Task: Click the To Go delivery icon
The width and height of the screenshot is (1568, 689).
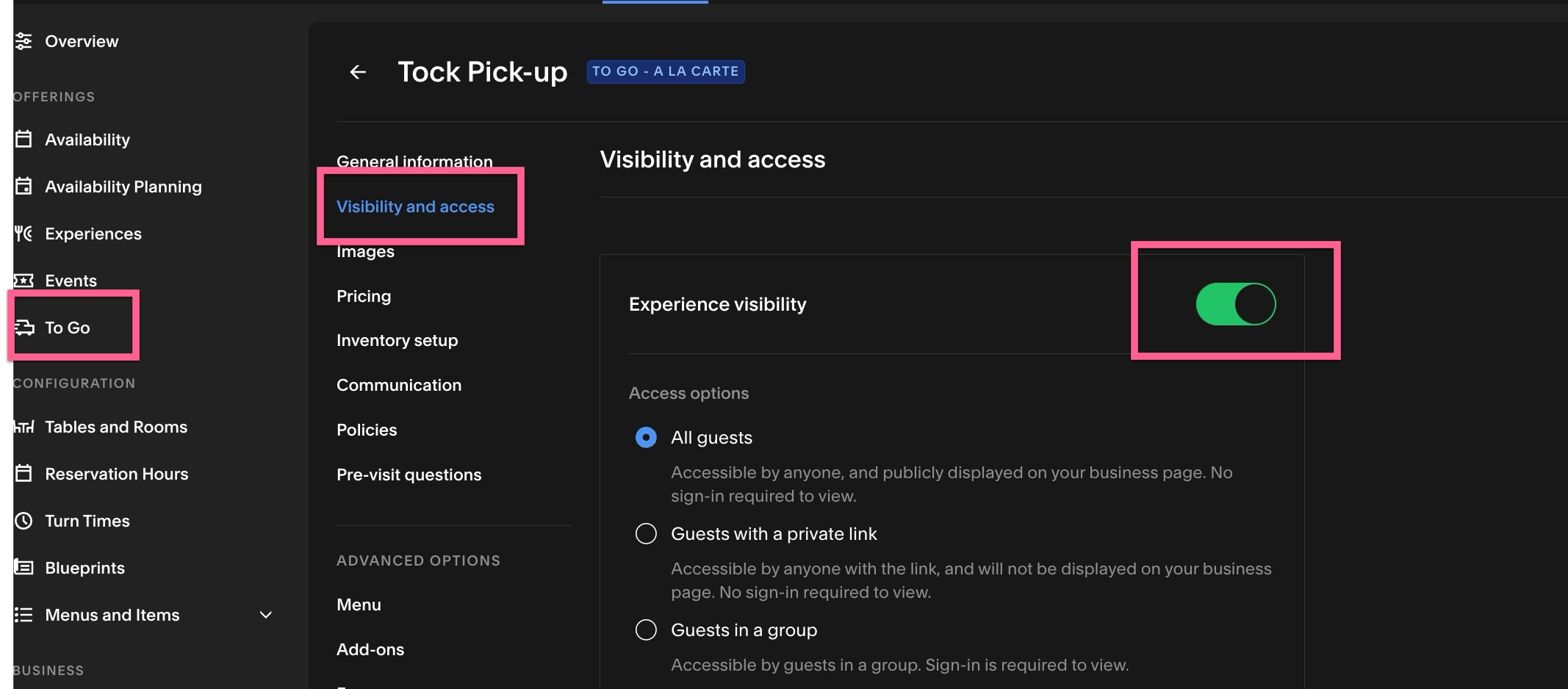Action: tap(25, 328)
